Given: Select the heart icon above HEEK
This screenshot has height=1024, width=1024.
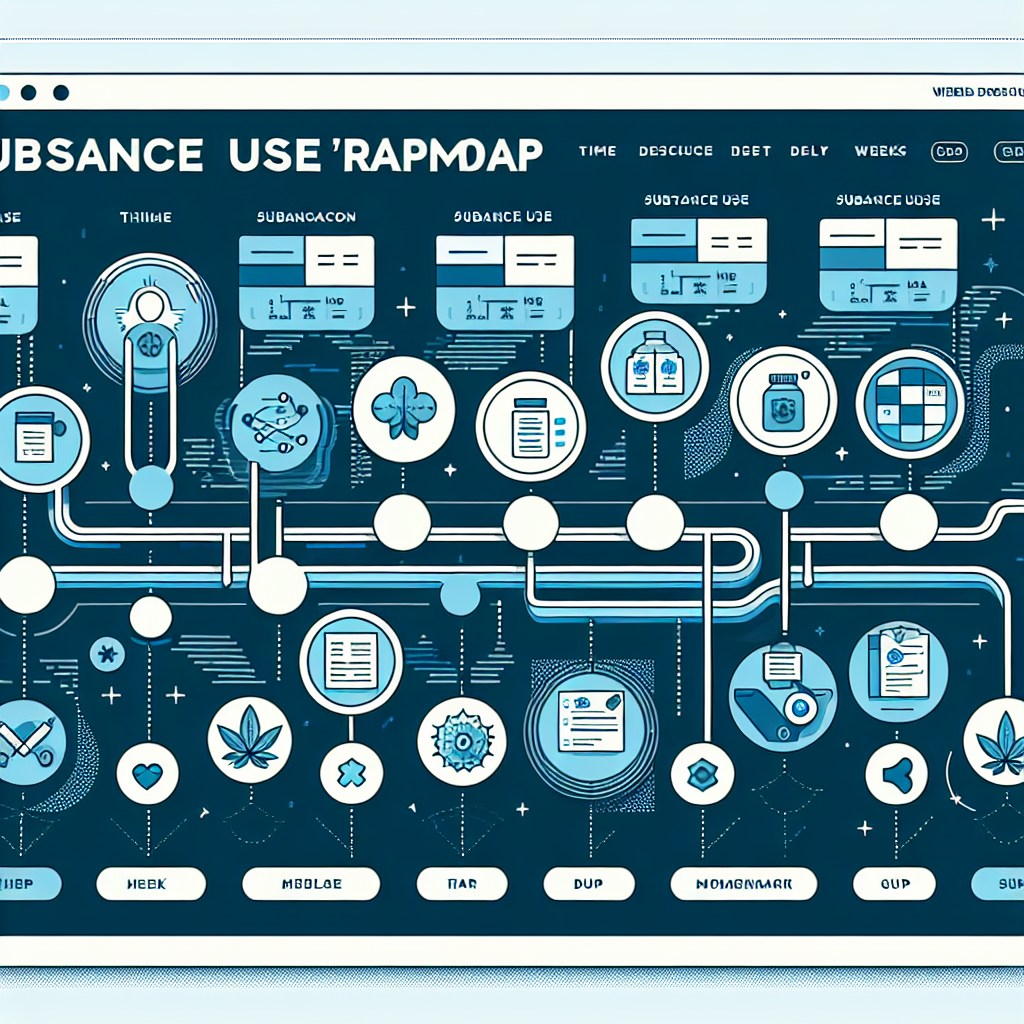Looking at the screenshot, I should [x=149, y=775].
